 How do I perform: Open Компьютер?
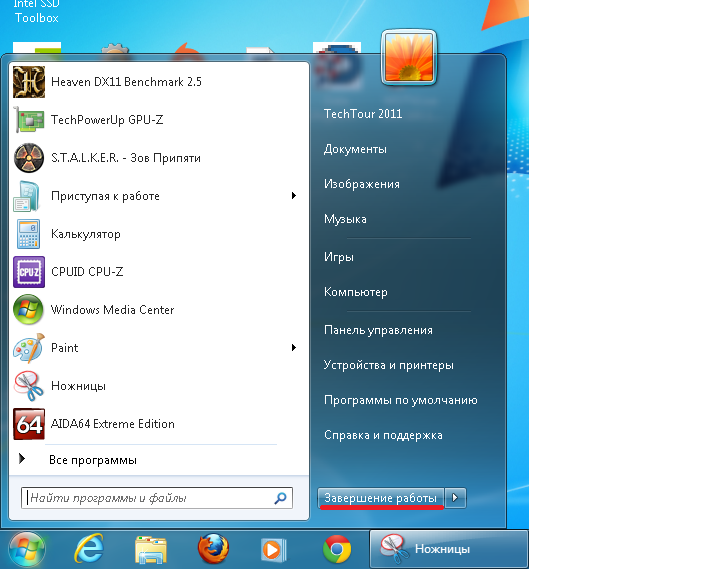coord(356,292)
